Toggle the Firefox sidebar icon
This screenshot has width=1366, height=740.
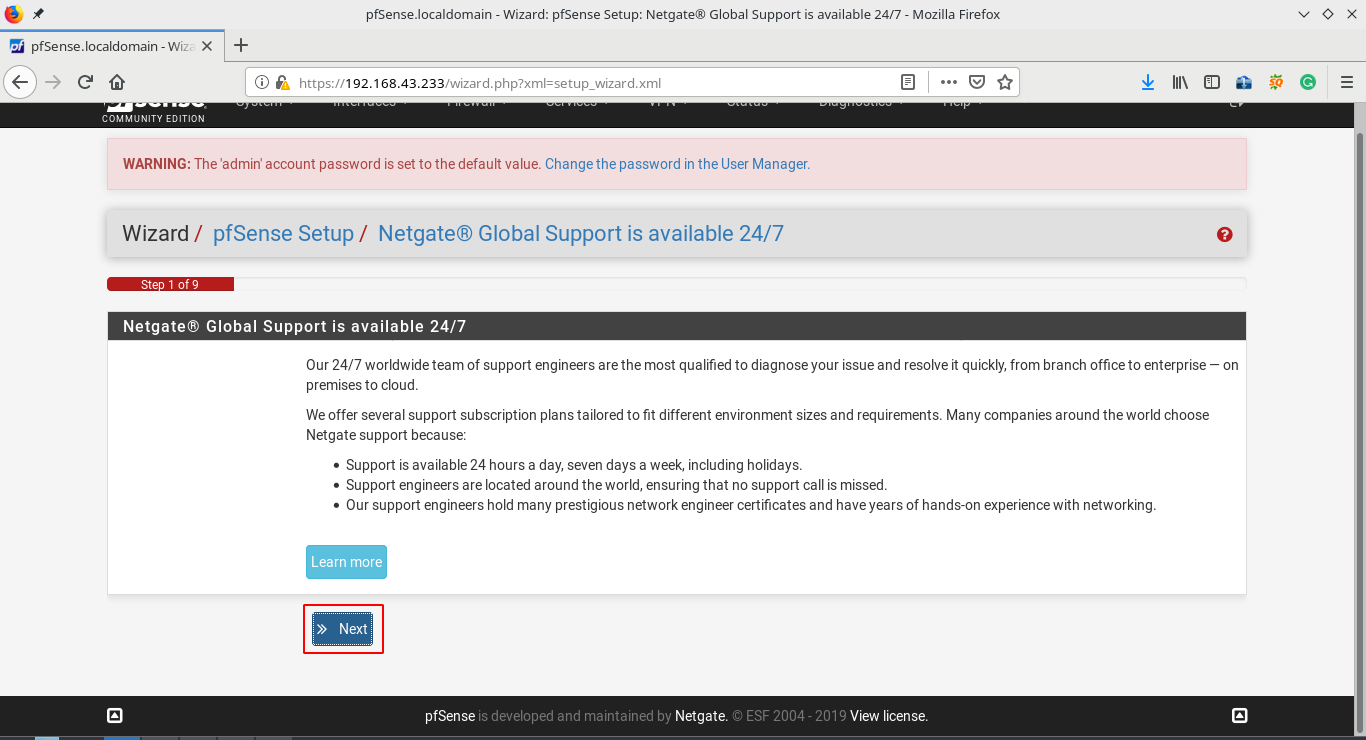coord(1212,83)
